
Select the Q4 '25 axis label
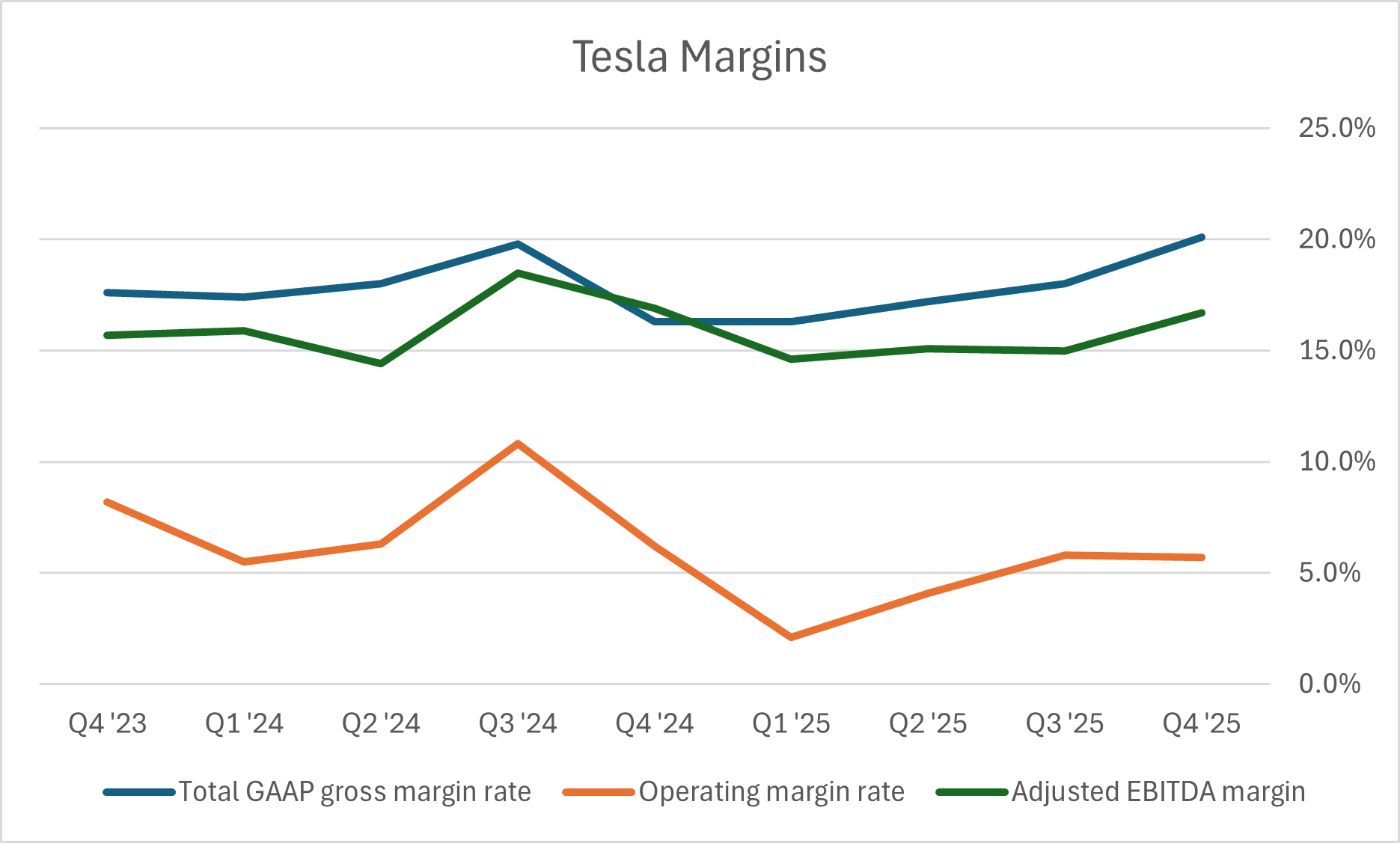1201,723
